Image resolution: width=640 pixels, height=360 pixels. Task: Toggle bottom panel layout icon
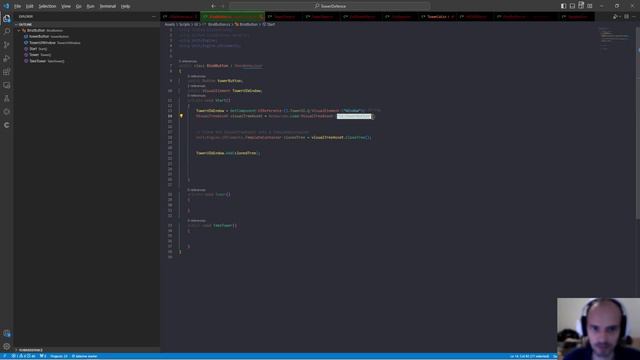point(572,6)
